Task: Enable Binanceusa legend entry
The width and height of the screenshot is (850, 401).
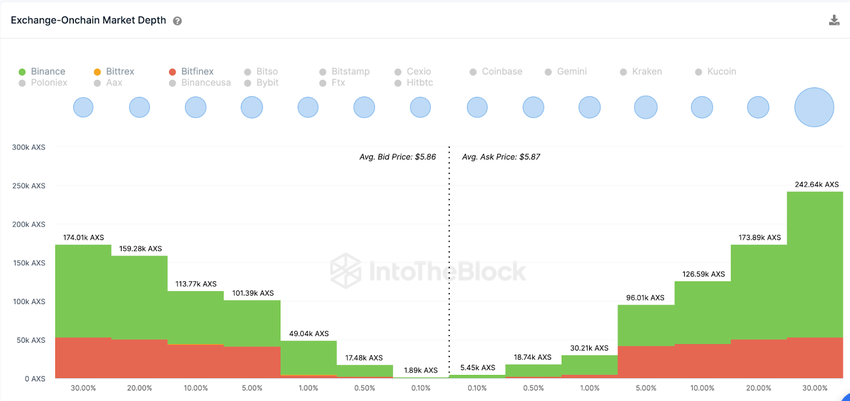Action: click(205, 83)
